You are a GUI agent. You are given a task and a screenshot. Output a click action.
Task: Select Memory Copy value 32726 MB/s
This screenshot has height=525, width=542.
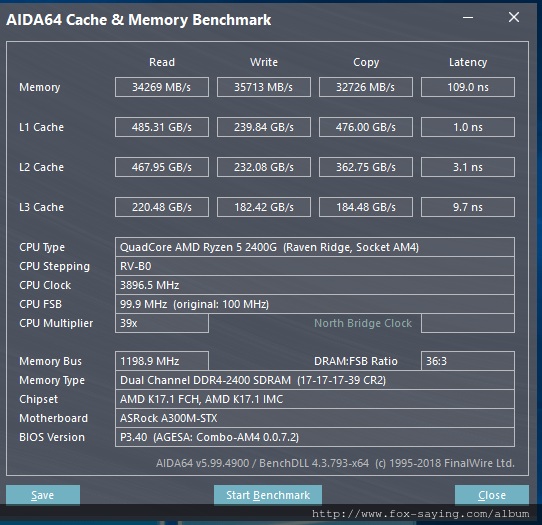[366, 87]
